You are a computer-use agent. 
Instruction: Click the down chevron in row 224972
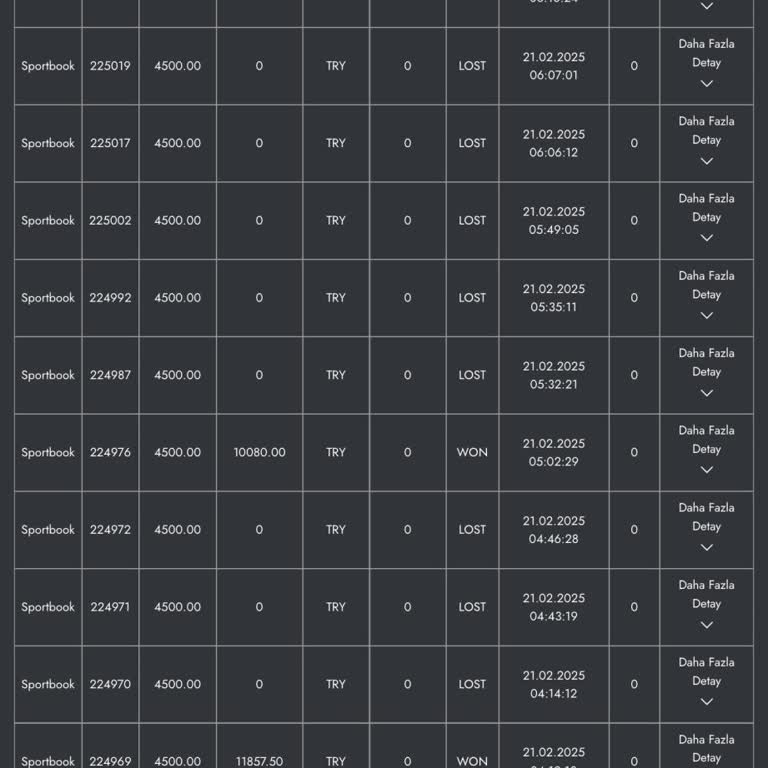[706, 548]
